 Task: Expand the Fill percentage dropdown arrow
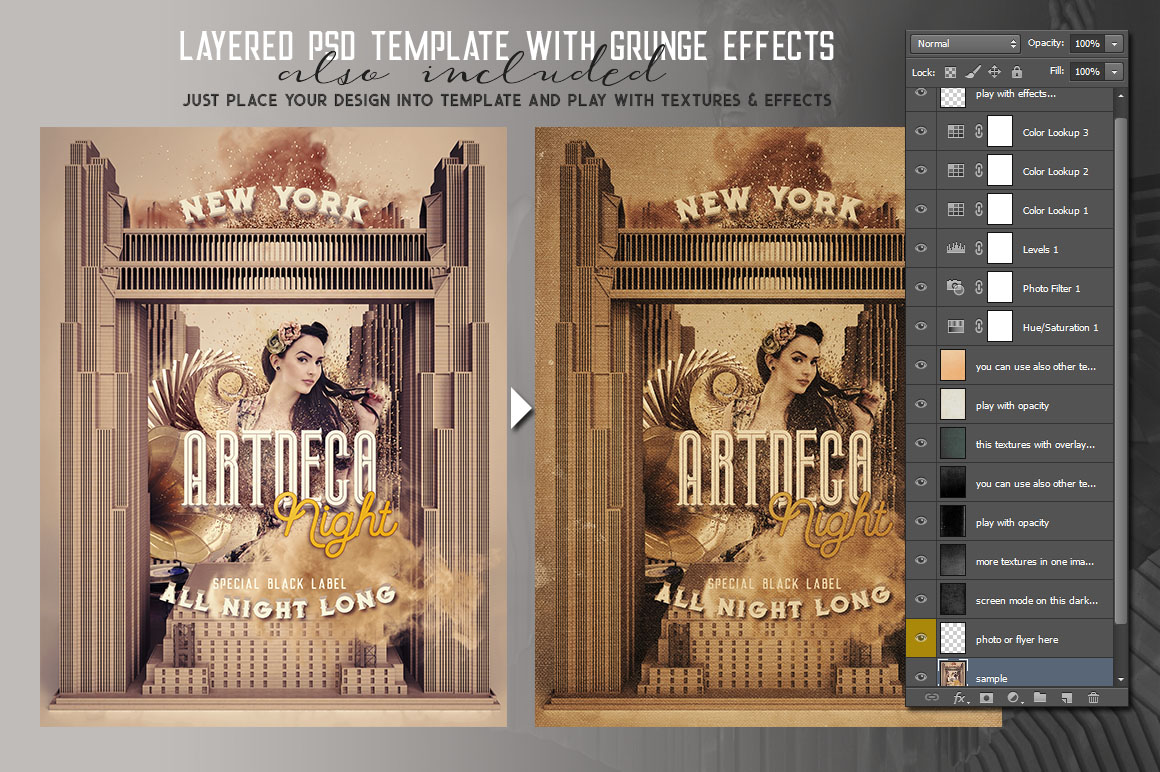[1115, 72]
